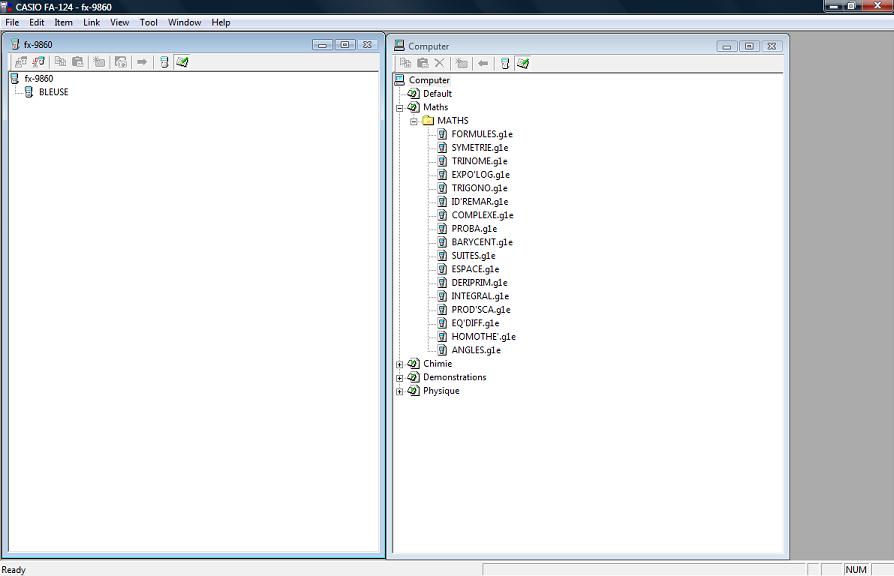Click the Ready text in status bar
Screen dimensions: 894x576
click(x=13, y=570)
